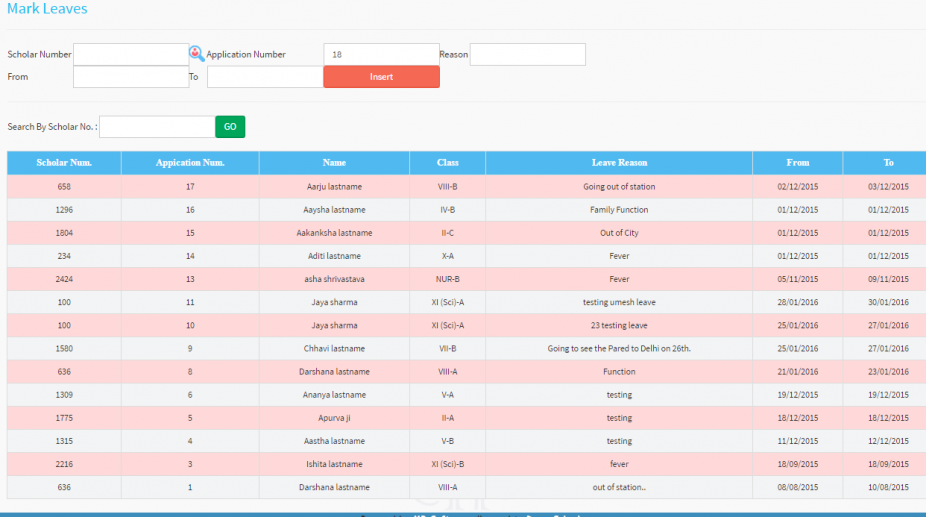Open the To date field
Viewport: 926px width, 517px height.
tap(264, 77)
